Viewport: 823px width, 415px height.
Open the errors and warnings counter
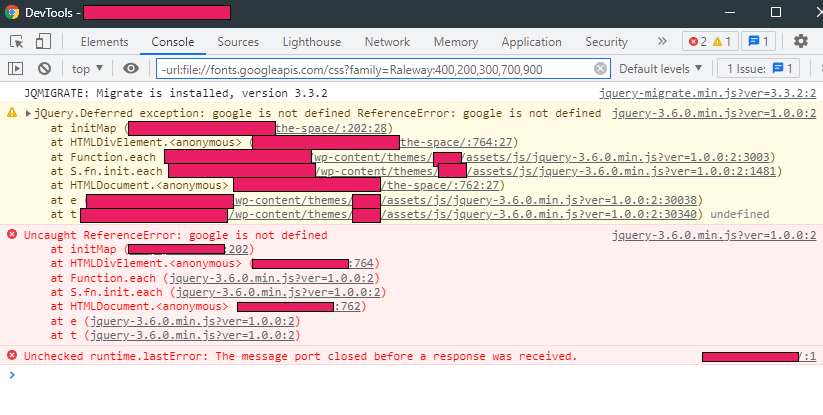click(710, 41)
